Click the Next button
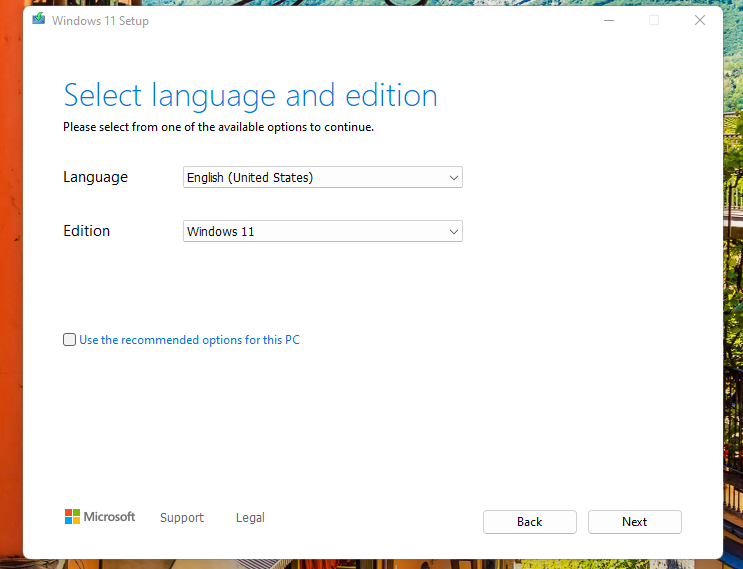 tap(634, 522)
